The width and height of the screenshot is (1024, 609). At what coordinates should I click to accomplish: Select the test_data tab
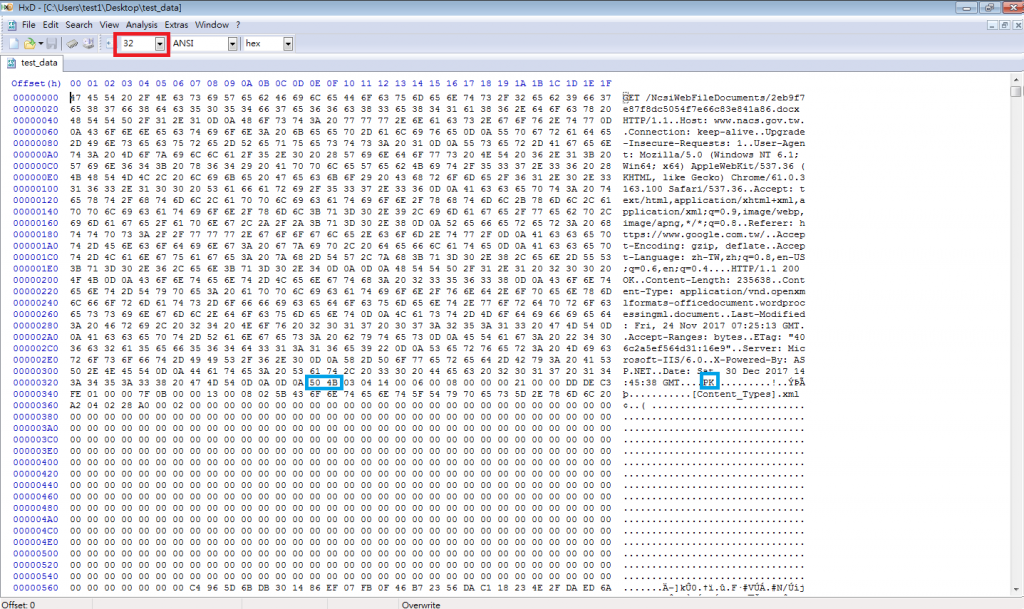click(32, 63)
